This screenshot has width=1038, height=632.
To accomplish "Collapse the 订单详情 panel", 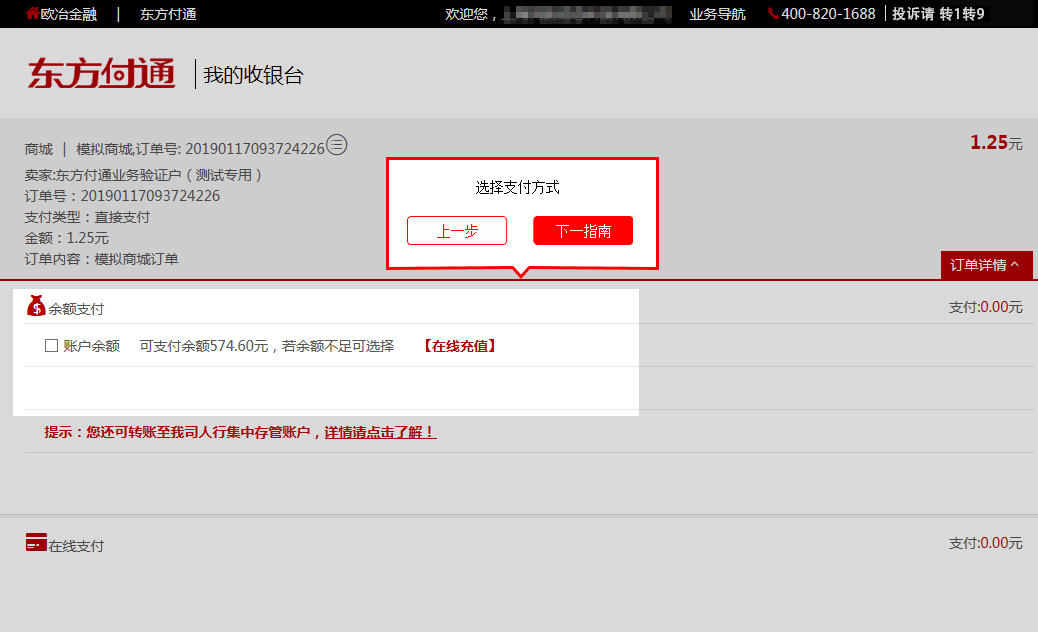I will click(x=986, y=265).
